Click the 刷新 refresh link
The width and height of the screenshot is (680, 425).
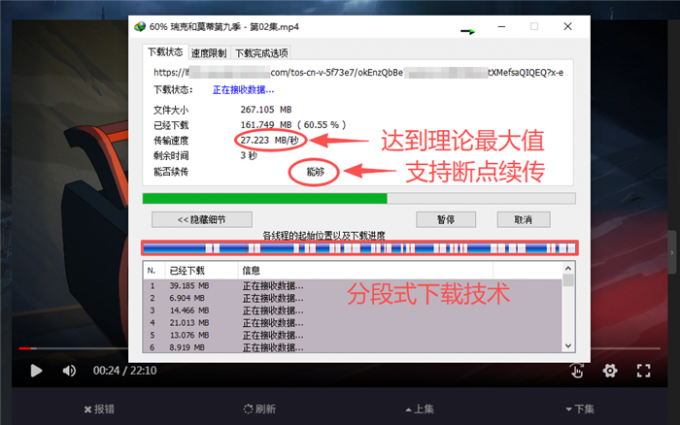point(259,409)
